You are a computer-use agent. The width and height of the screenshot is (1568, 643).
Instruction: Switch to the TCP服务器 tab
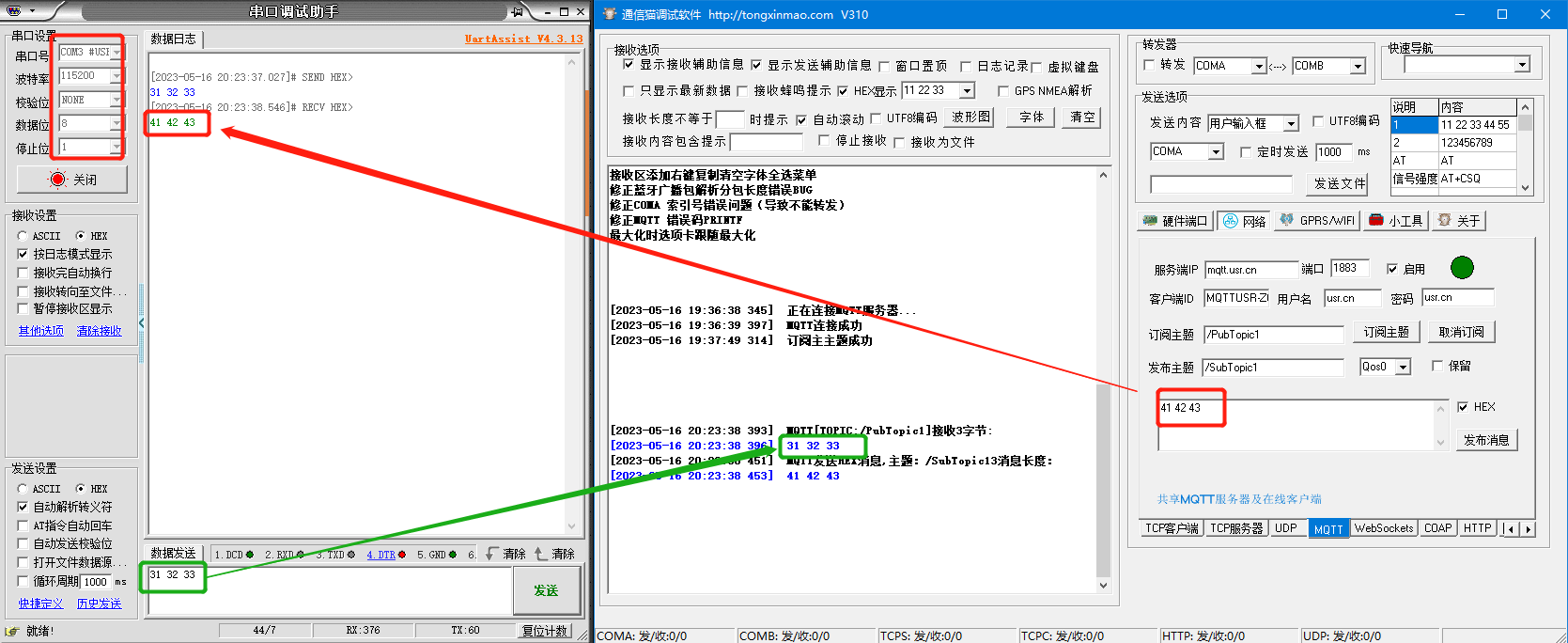point(1235,528)
